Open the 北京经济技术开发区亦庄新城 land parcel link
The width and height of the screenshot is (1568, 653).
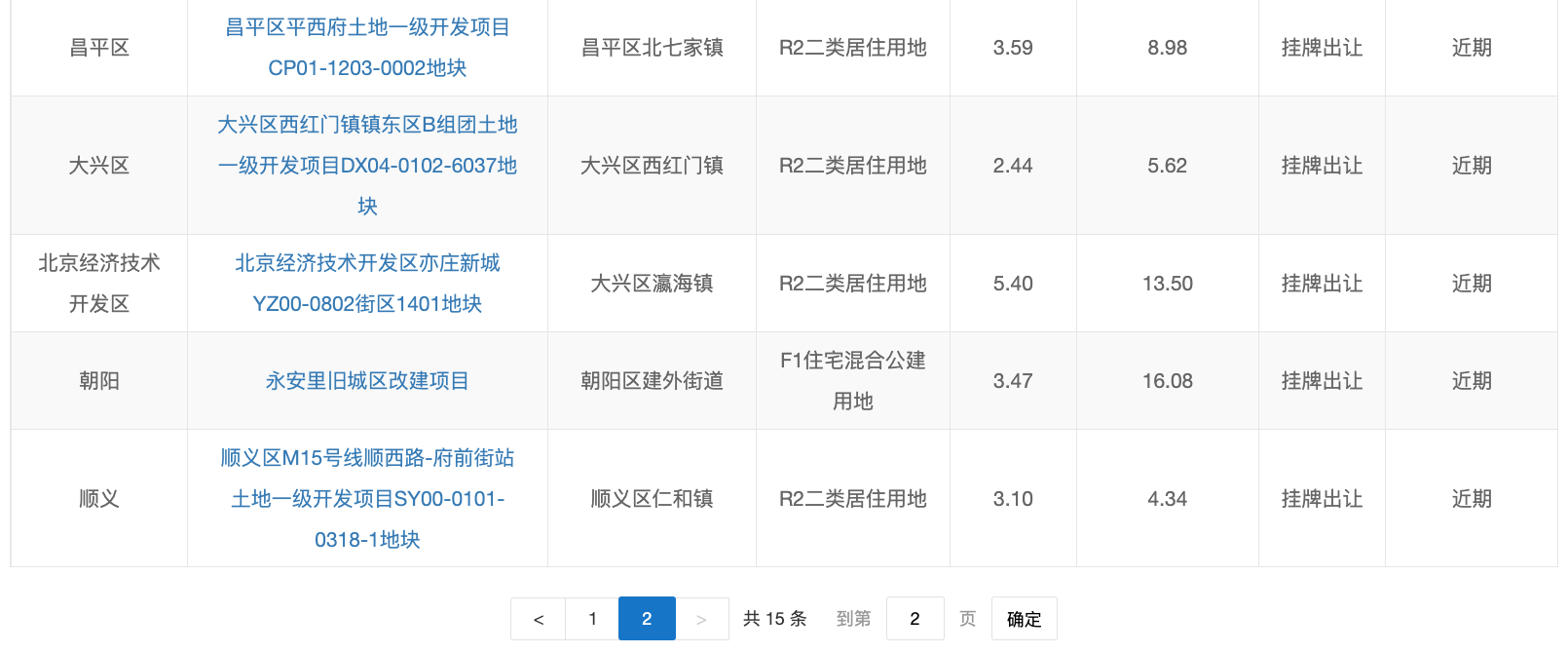click(x=367, y=283)
